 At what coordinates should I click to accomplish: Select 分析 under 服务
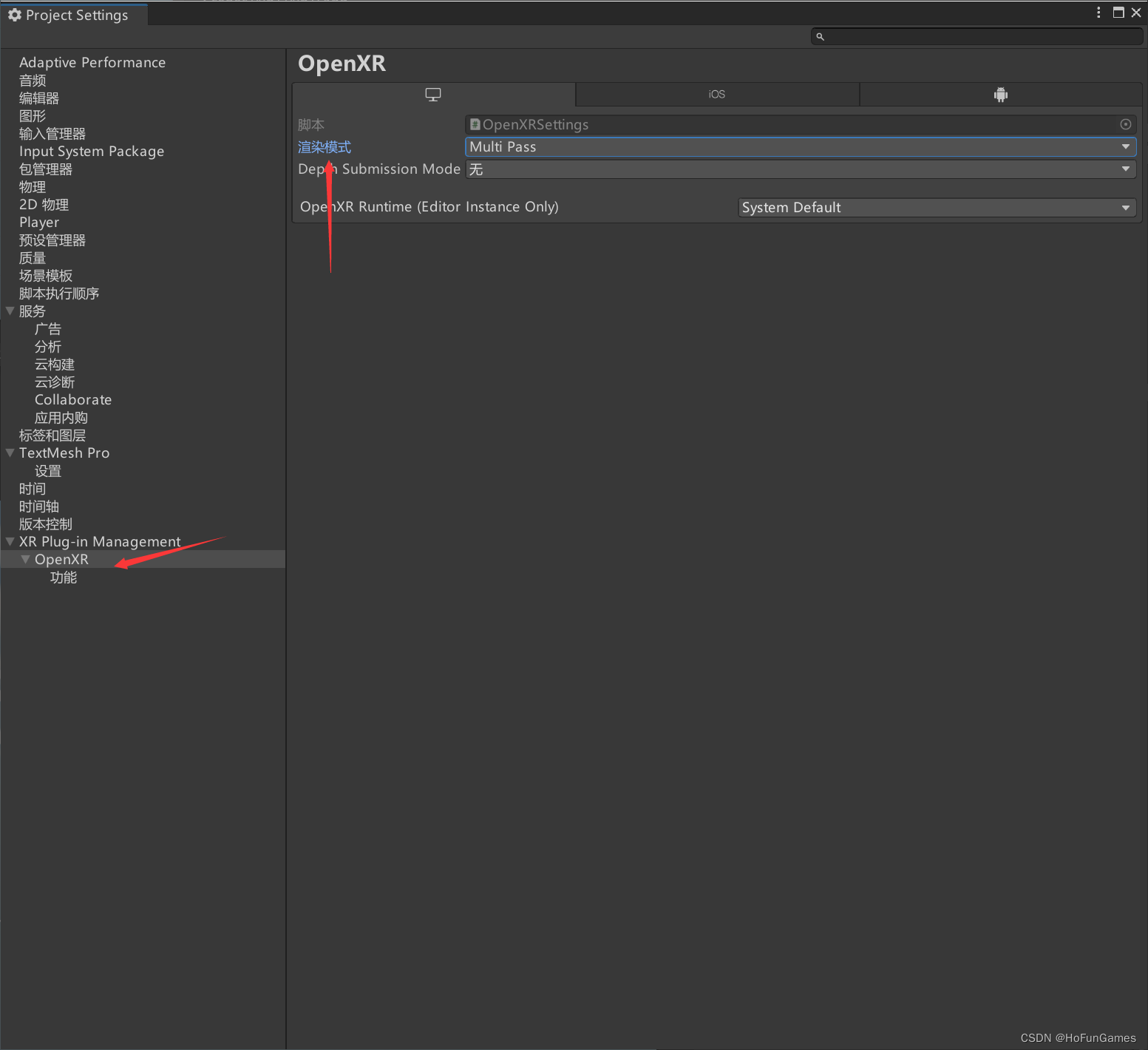[x=48, y=347]
